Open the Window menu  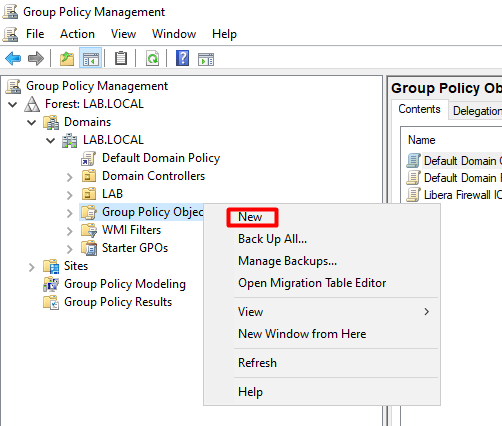pyautogui.click(x=174, y=34)
